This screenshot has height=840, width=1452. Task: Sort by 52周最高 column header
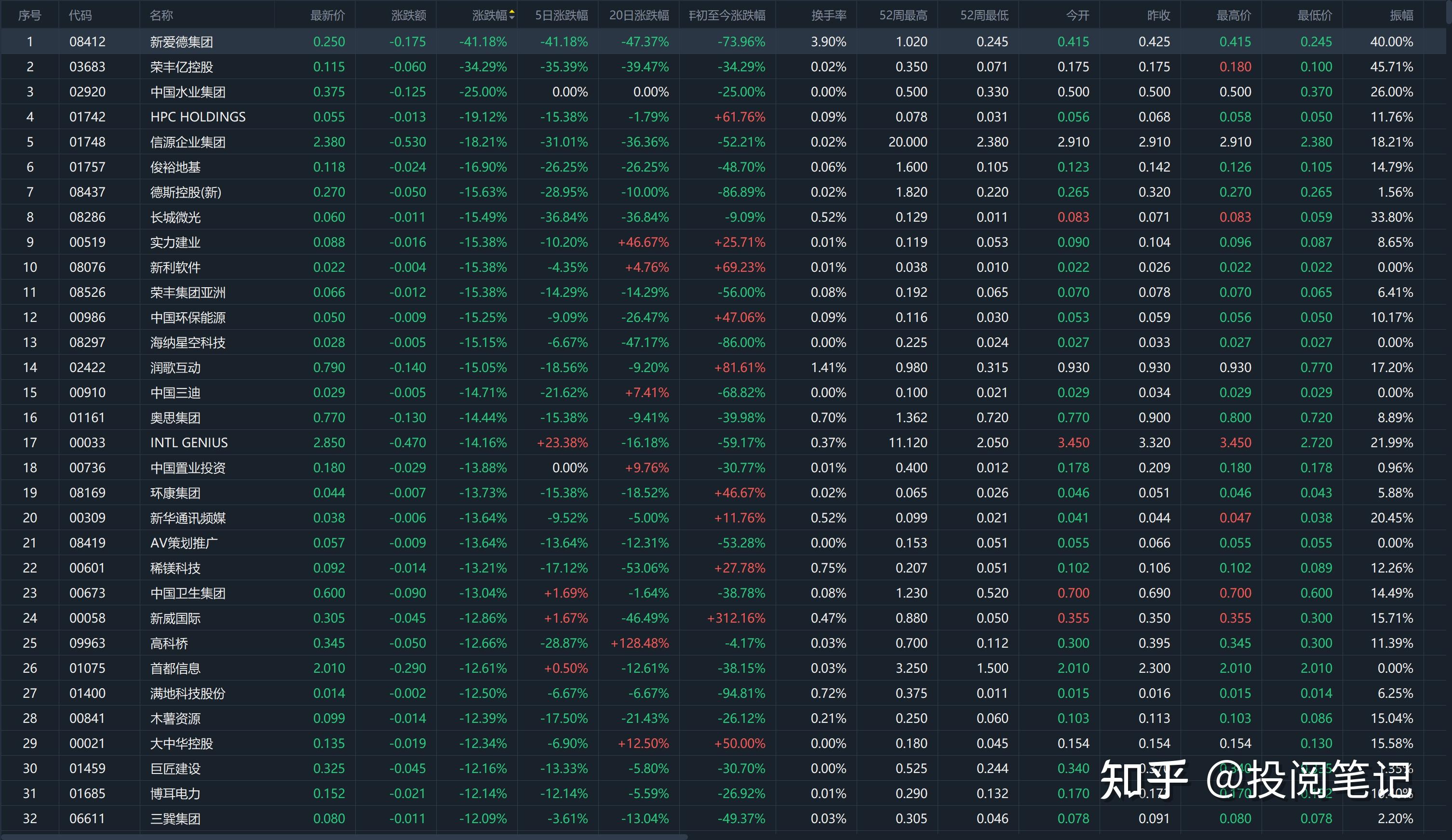click(903, 15)
